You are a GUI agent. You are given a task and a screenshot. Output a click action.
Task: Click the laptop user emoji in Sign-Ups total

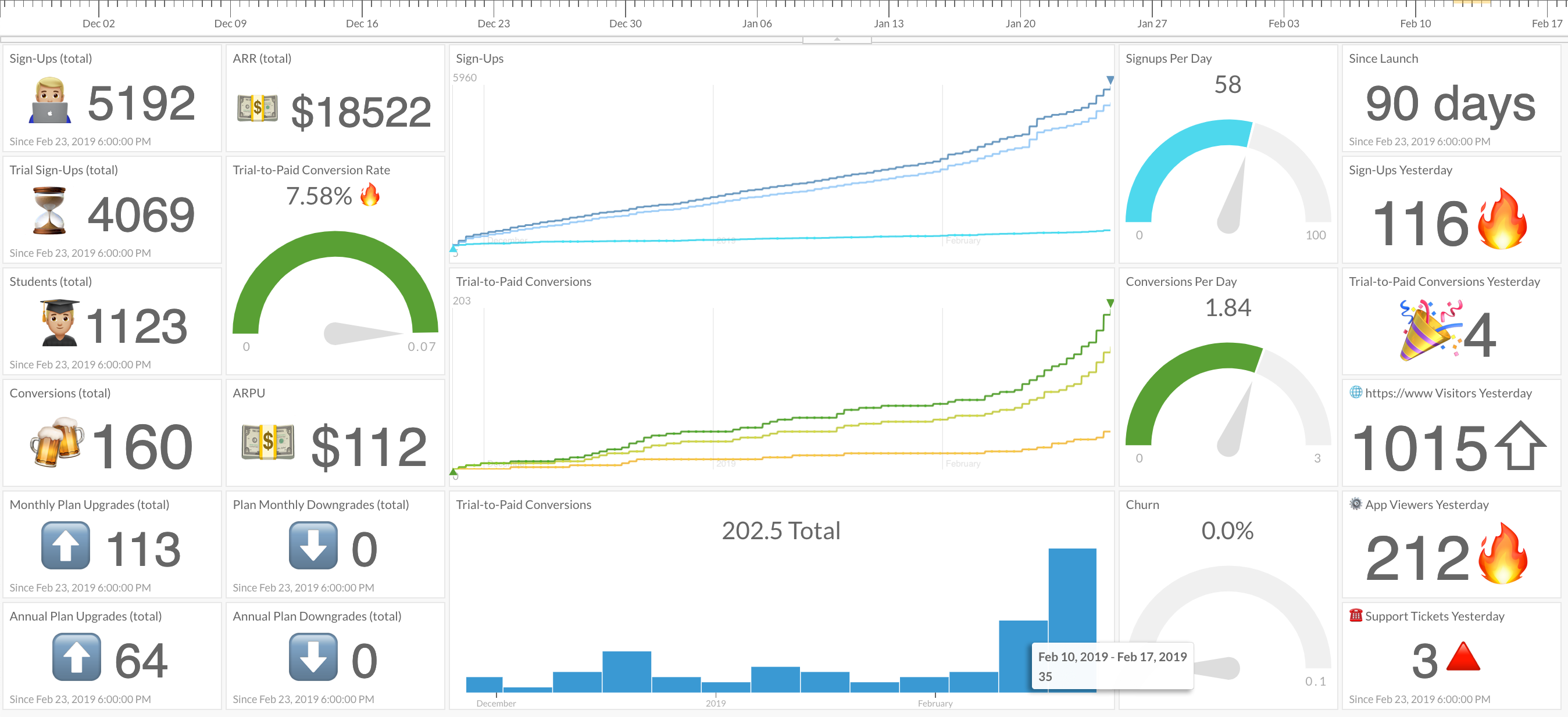[x=50, y=101]
